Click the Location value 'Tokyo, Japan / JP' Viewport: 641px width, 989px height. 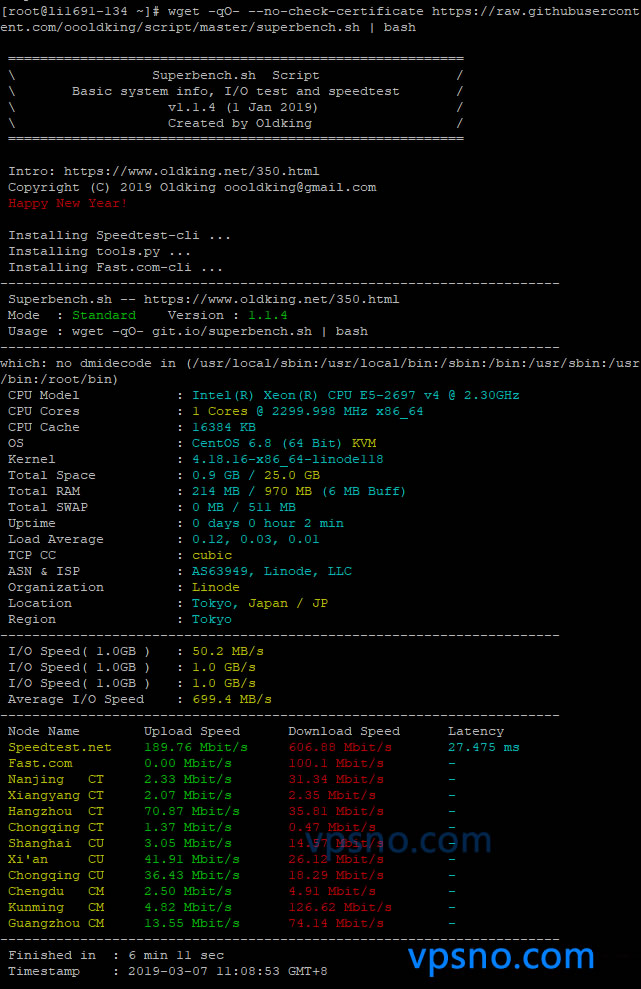(x=260, y=603)
